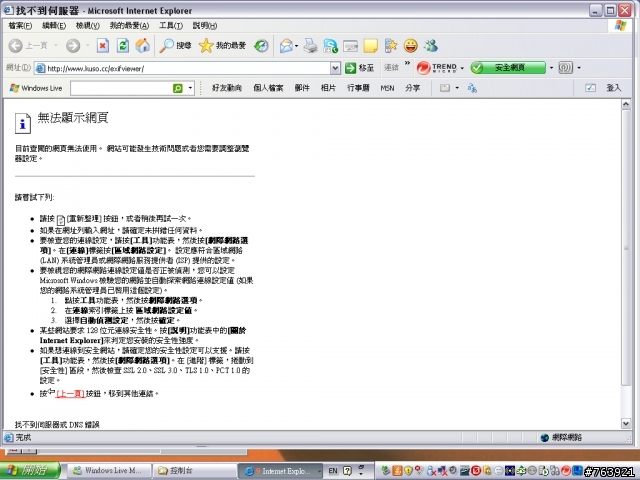Click the 行事曆 toolbar button
The image size is (640, 480).
click(x=358, y=88)
